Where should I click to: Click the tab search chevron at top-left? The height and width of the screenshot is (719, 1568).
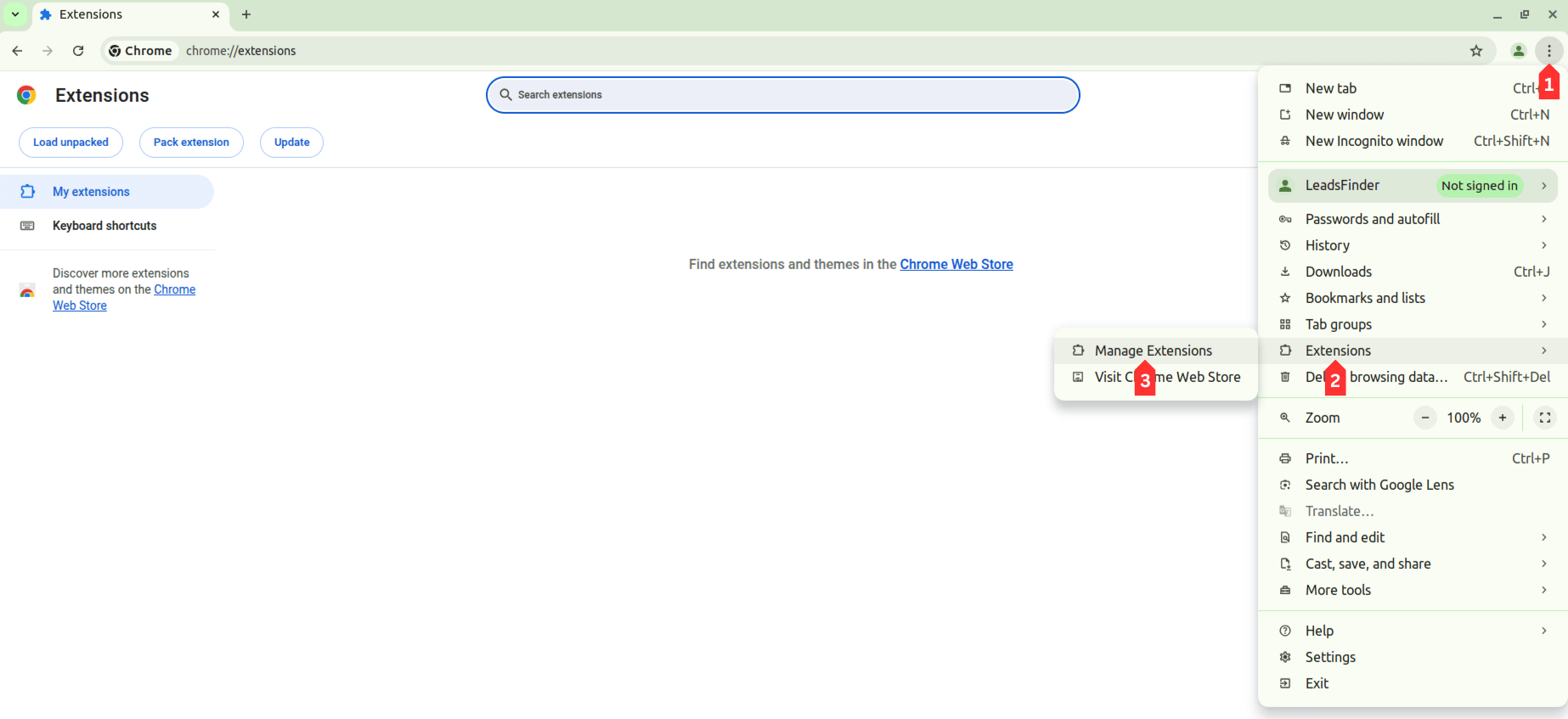tap(15, 14)
